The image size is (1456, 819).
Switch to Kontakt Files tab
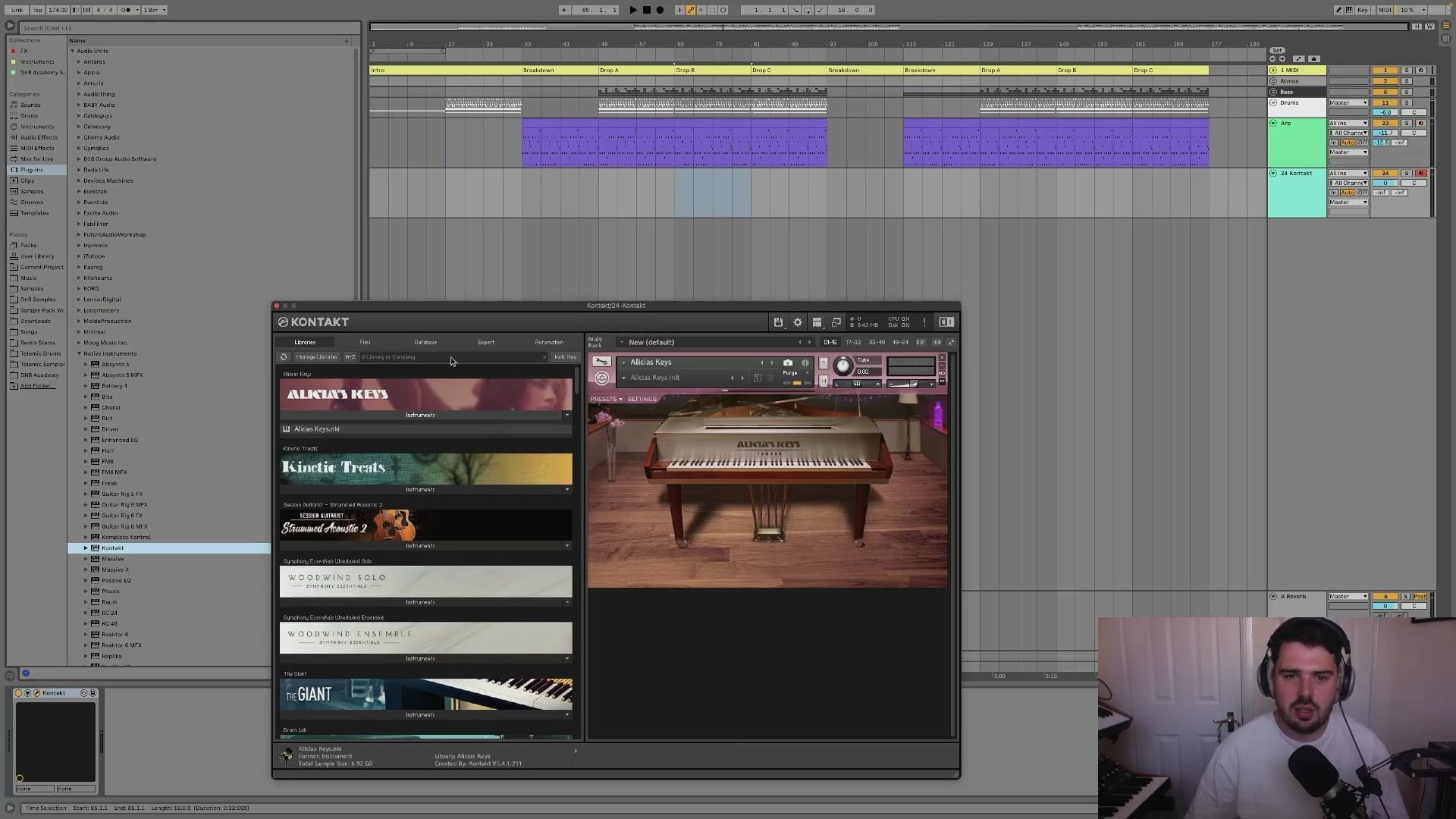365,342
